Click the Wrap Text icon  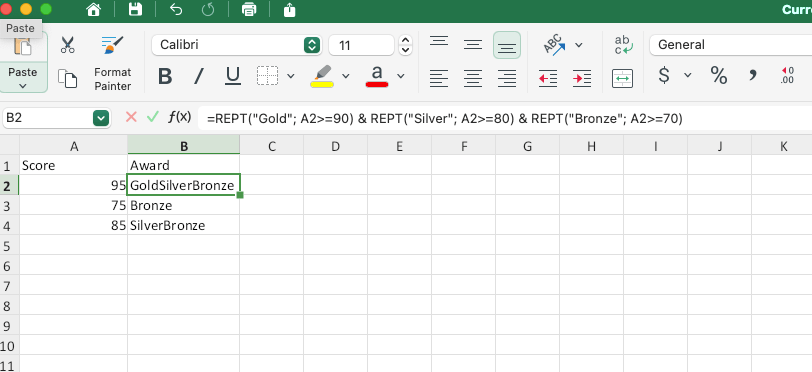coord(624,45)
